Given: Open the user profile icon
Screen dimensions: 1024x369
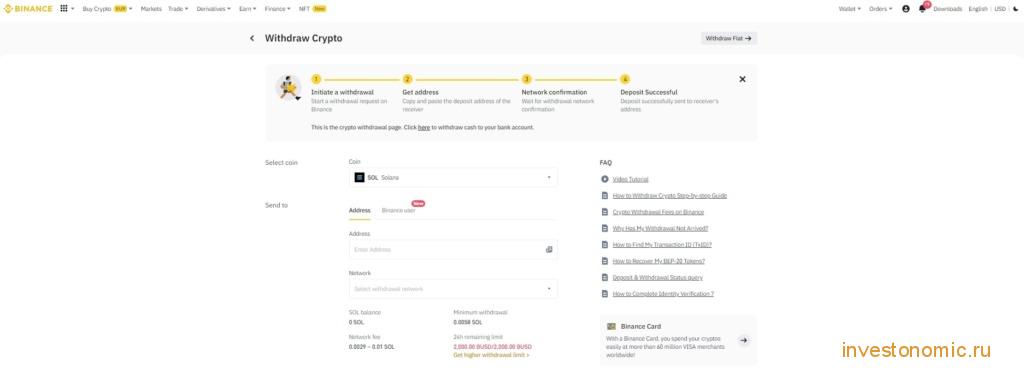Looking at the screenshot, I should [906, 9].
